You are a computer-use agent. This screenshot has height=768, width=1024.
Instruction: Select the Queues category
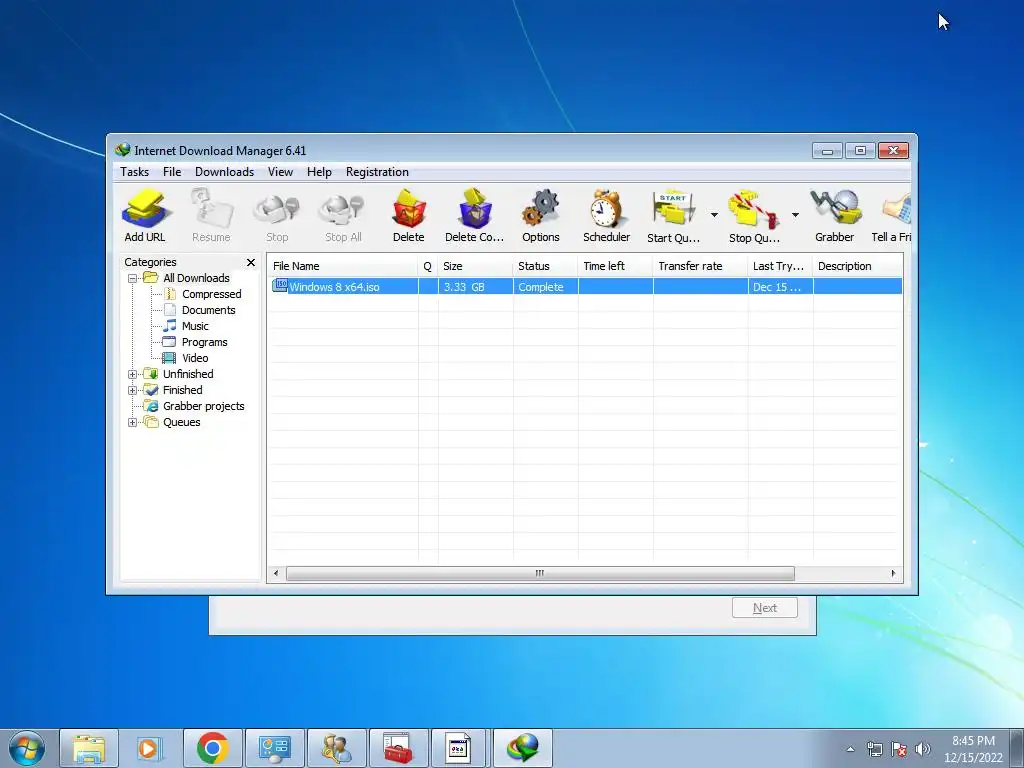182,422
